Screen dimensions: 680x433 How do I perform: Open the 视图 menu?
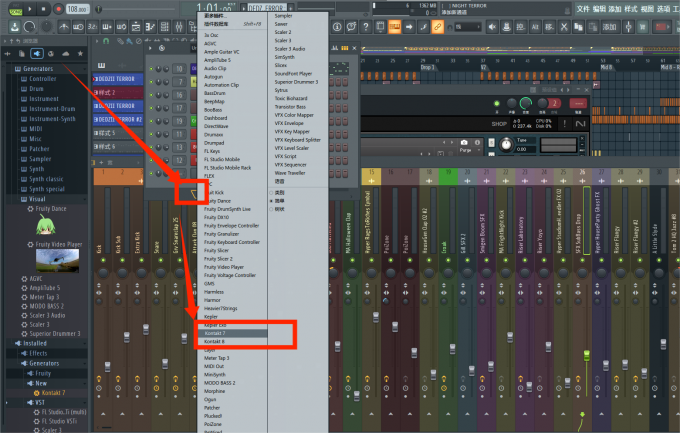point(647,9)
